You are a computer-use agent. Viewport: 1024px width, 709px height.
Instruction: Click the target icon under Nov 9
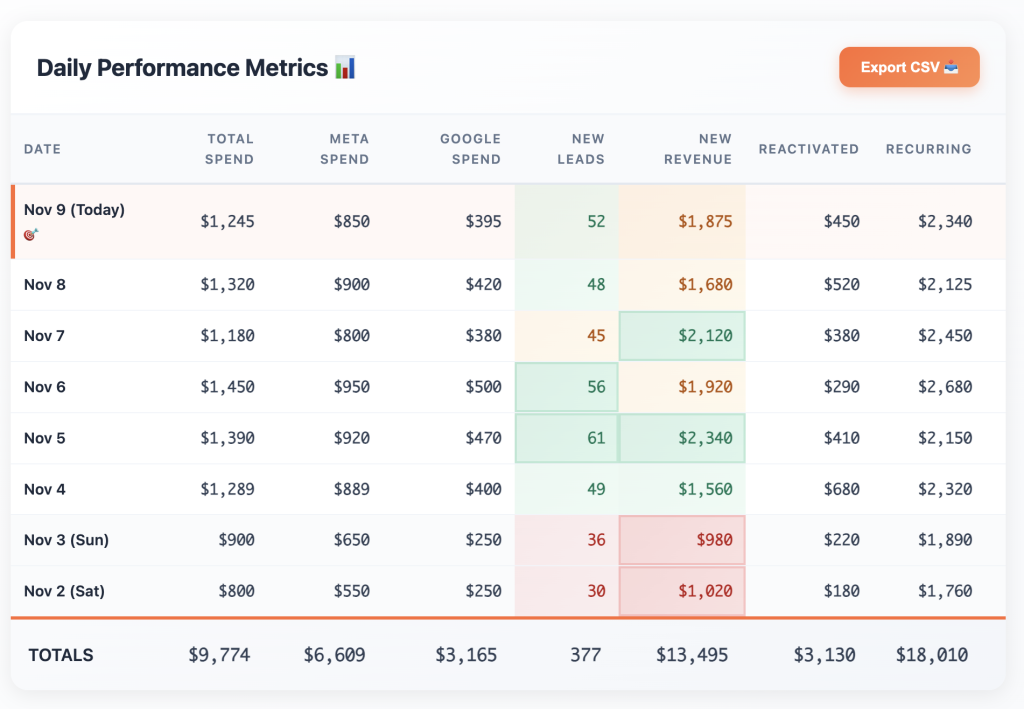point(30,235)
